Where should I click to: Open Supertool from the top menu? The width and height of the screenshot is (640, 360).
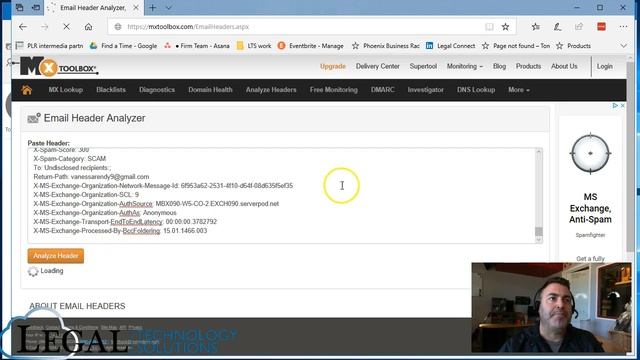[423, 66]
